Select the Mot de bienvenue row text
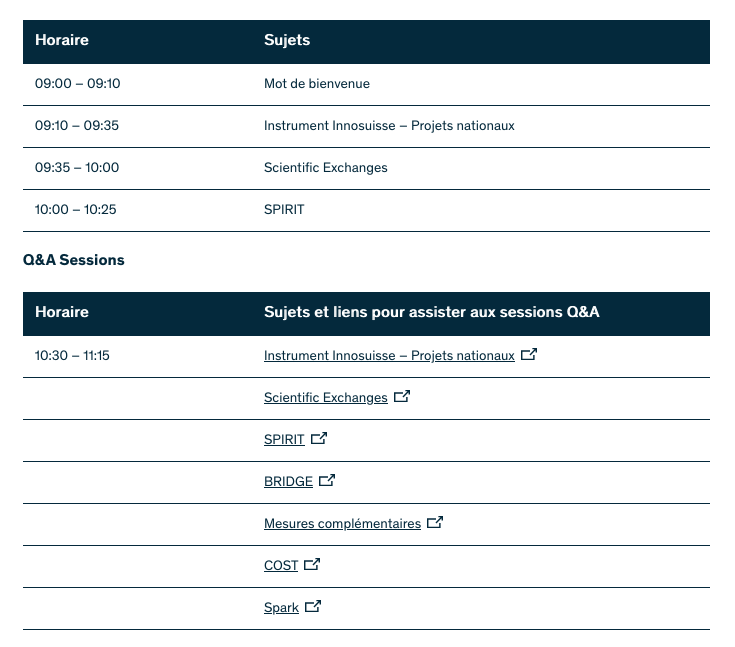The height and width of the screenshot is (647, 735). (x=317, y=84)
